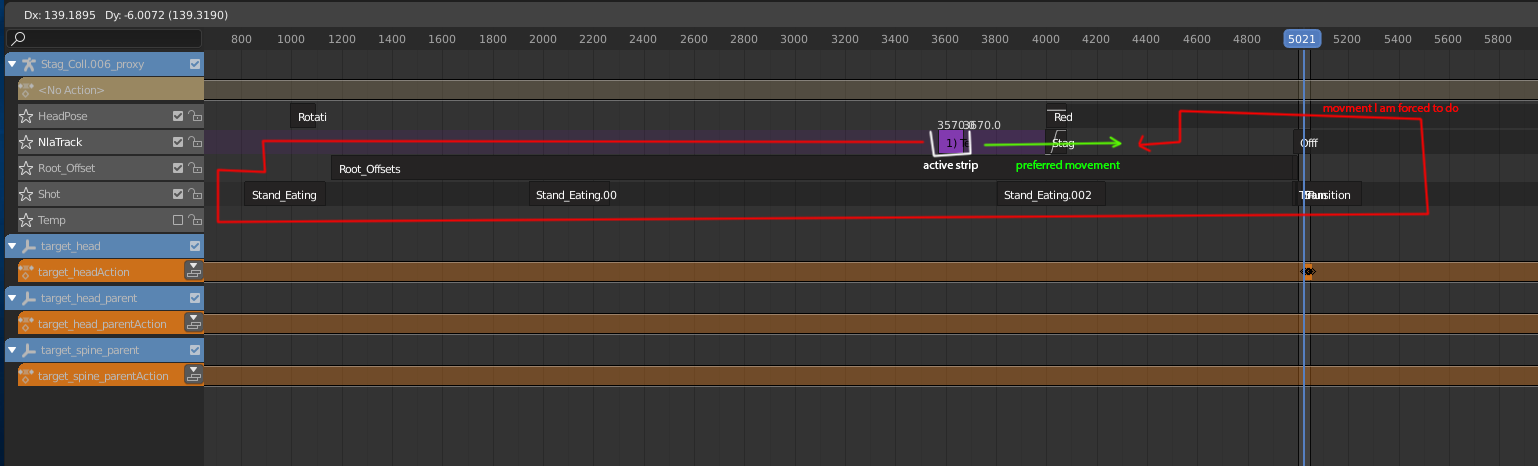Screen dimensions: 1538x466
Task: Click the target_head_parent object icon
Action: tap(28, 298)
